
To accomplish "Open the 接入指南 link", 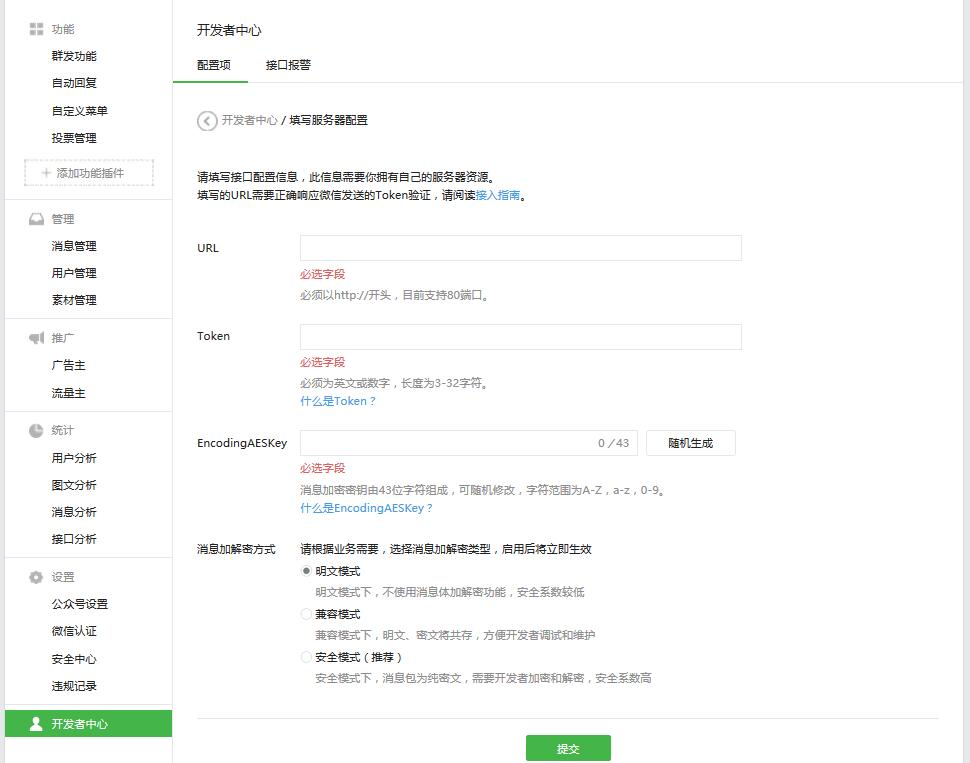I will tap(498, 196).
